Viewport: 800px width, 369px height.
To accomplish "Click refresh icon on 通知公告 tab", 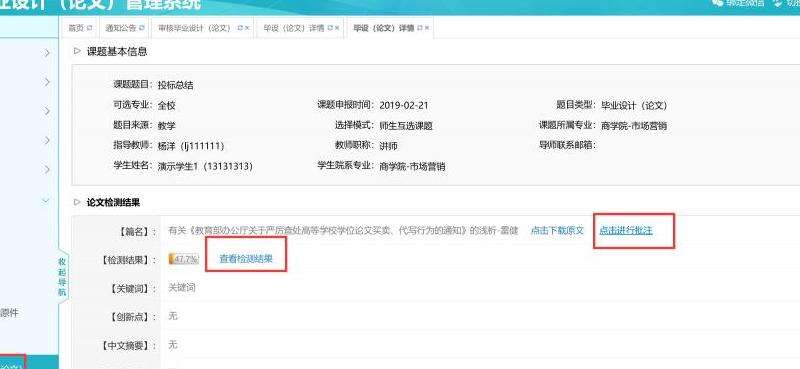I will (141, 28).
